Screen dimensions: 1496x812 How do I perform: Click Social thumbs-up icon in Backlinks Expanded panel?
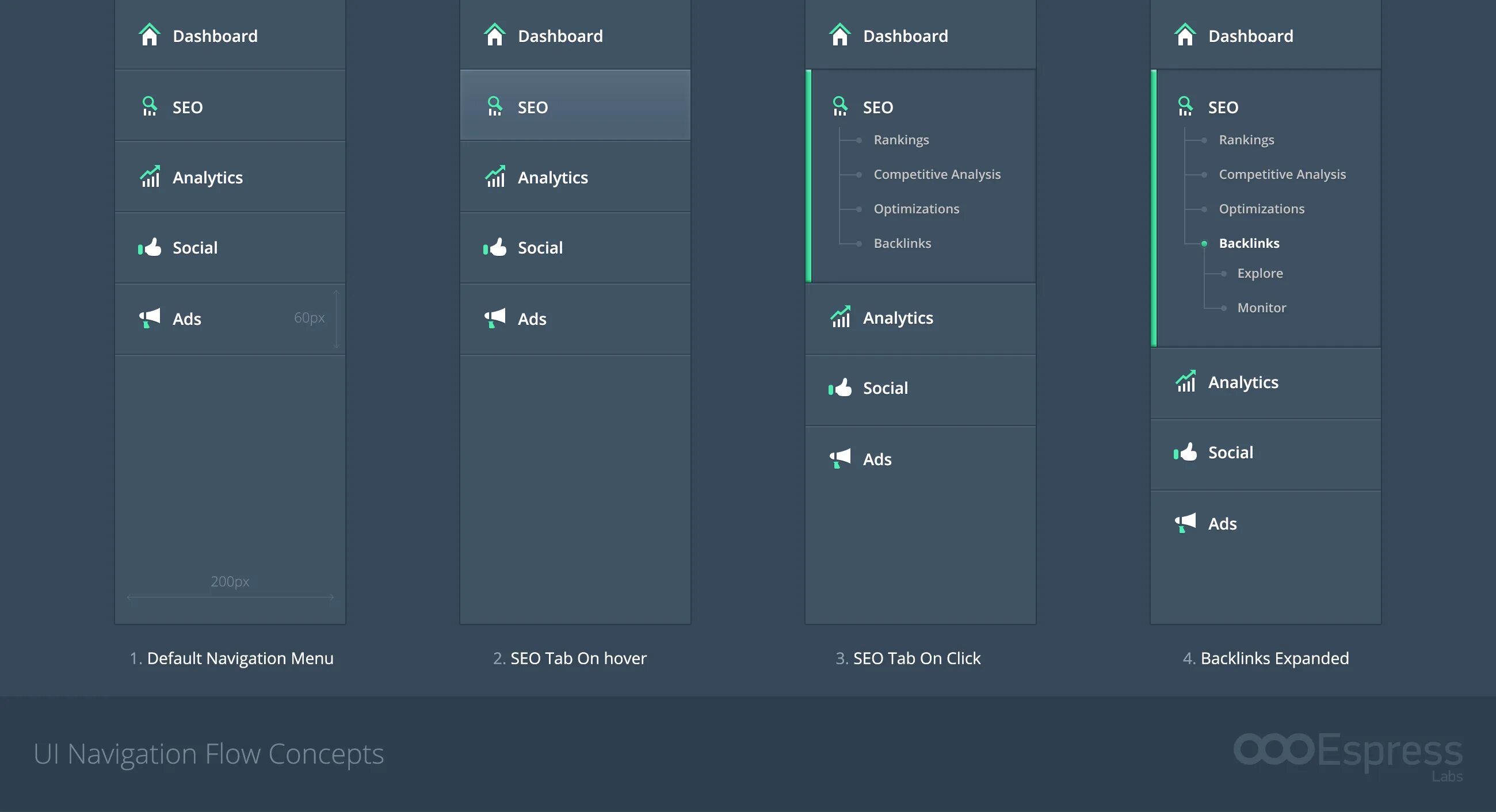tap(1185, 451)
